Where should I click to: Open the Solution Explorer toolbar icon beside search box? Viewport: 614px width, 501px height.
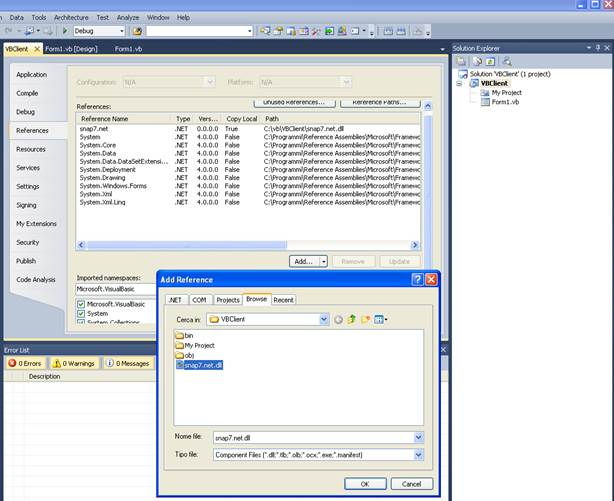(265, 31)
